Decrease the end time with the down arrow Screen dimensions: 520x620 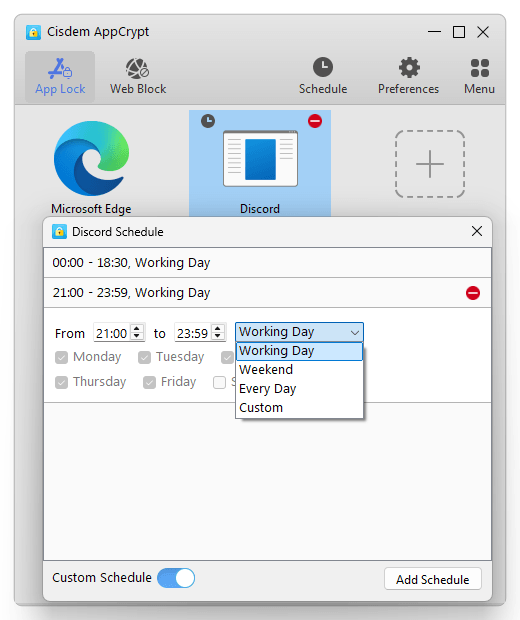[x=218, y=336]
